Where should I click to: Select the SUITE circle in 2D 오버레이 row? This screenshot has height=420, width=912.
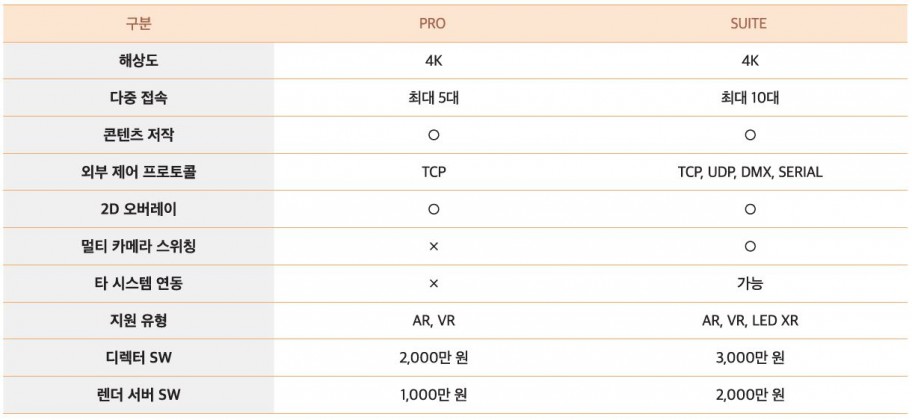pyautogui.click(x=749, y=209)
